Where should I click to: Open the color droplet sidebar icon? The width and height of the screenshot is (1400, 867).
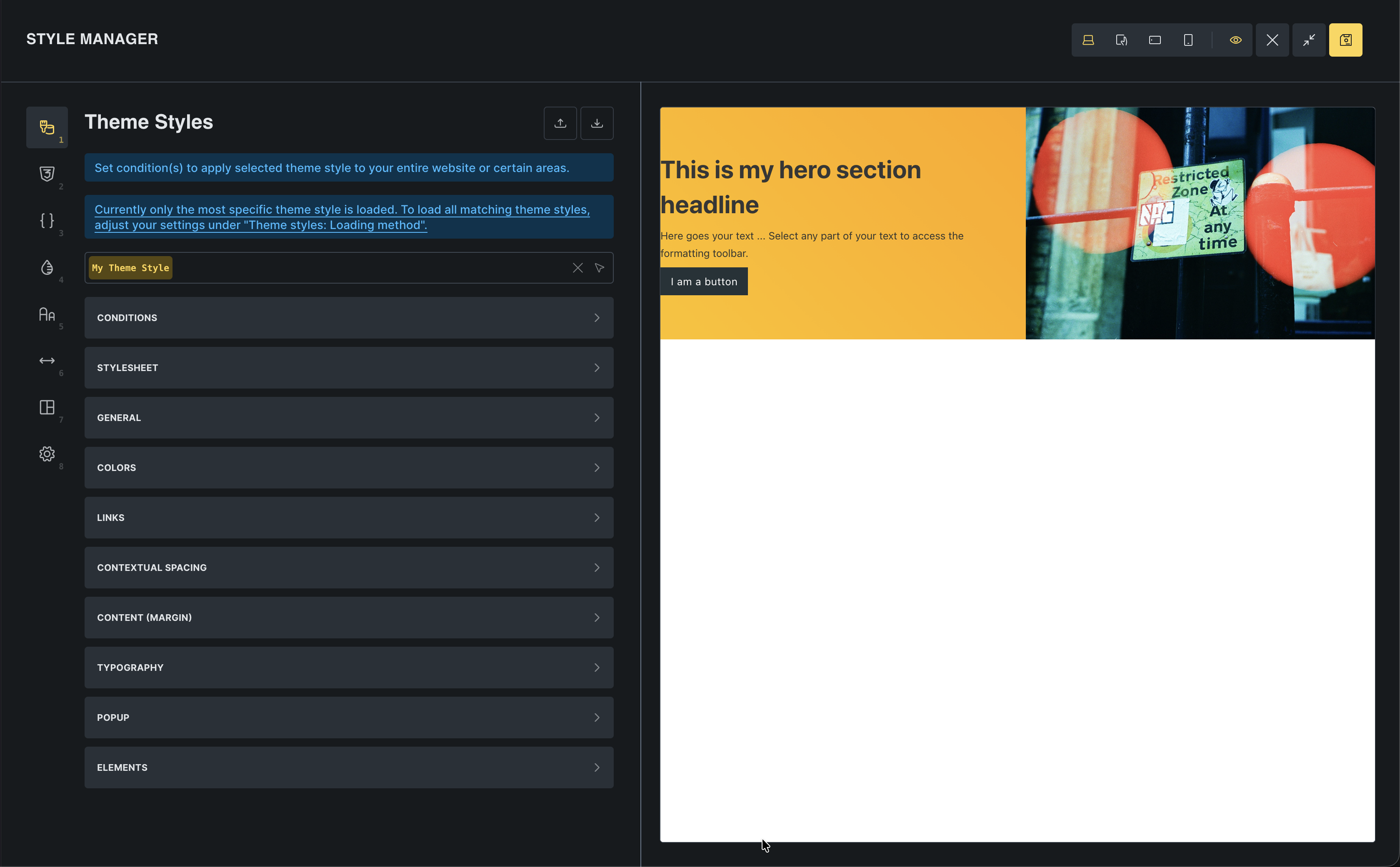pos(47,267)
